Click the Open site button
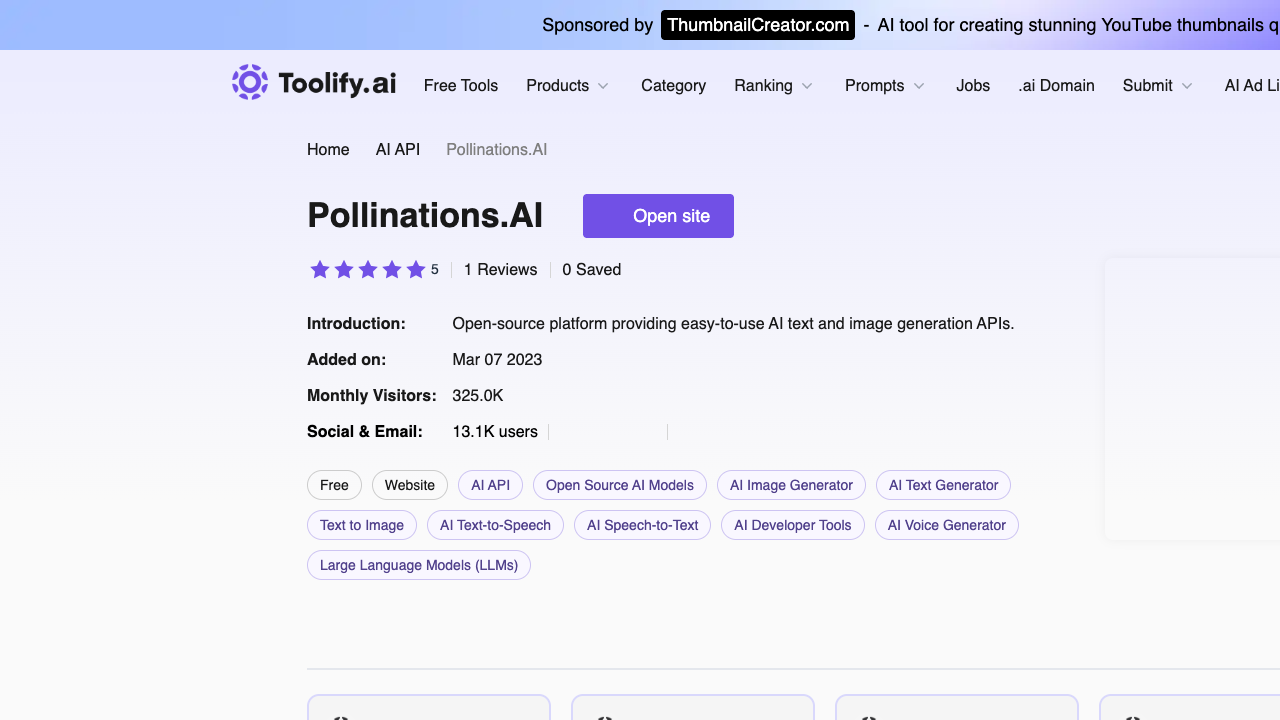The width and height of the screenshot is (1280, 720). [658, 216]
